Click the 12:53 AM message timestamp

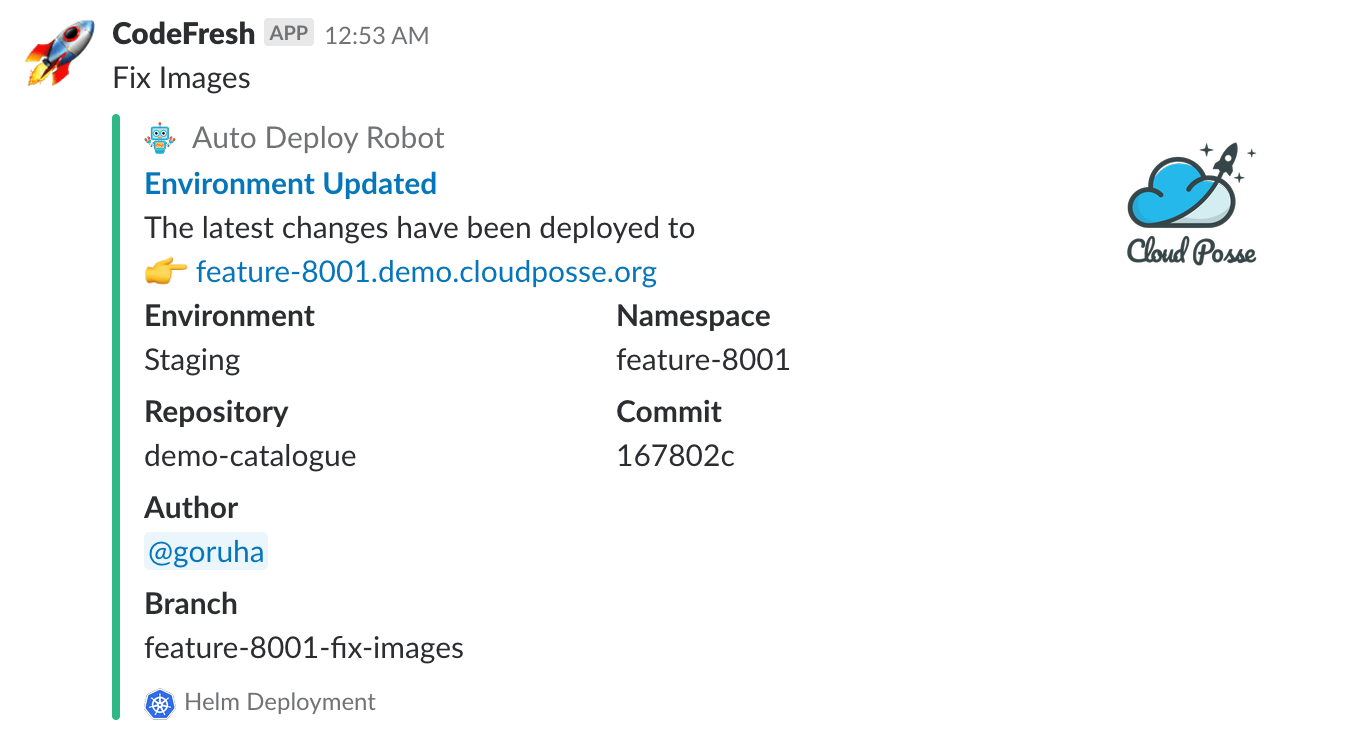point(377,36)
